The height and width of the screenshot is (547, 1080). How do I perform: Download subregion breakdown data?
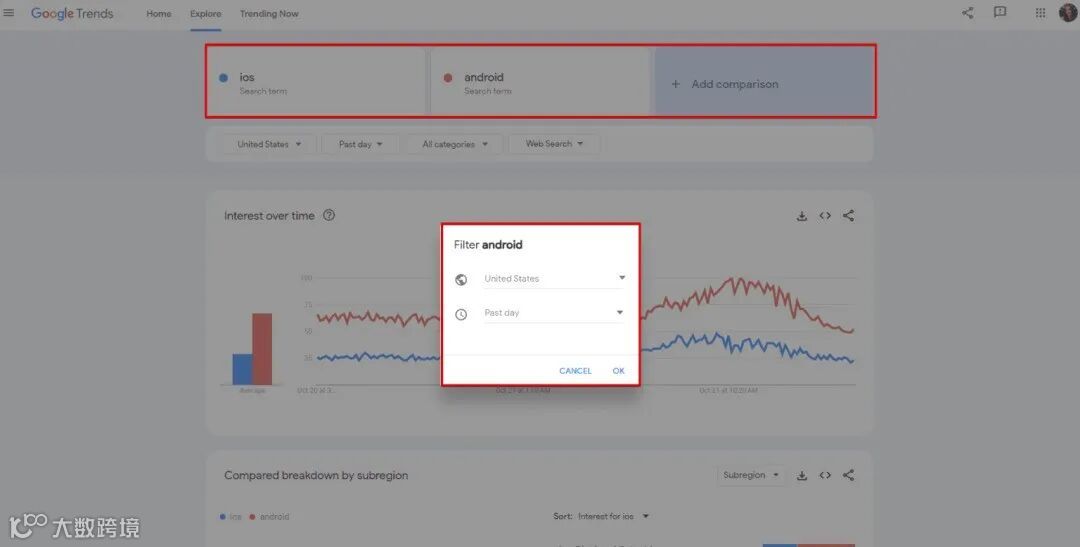(802, 475)
